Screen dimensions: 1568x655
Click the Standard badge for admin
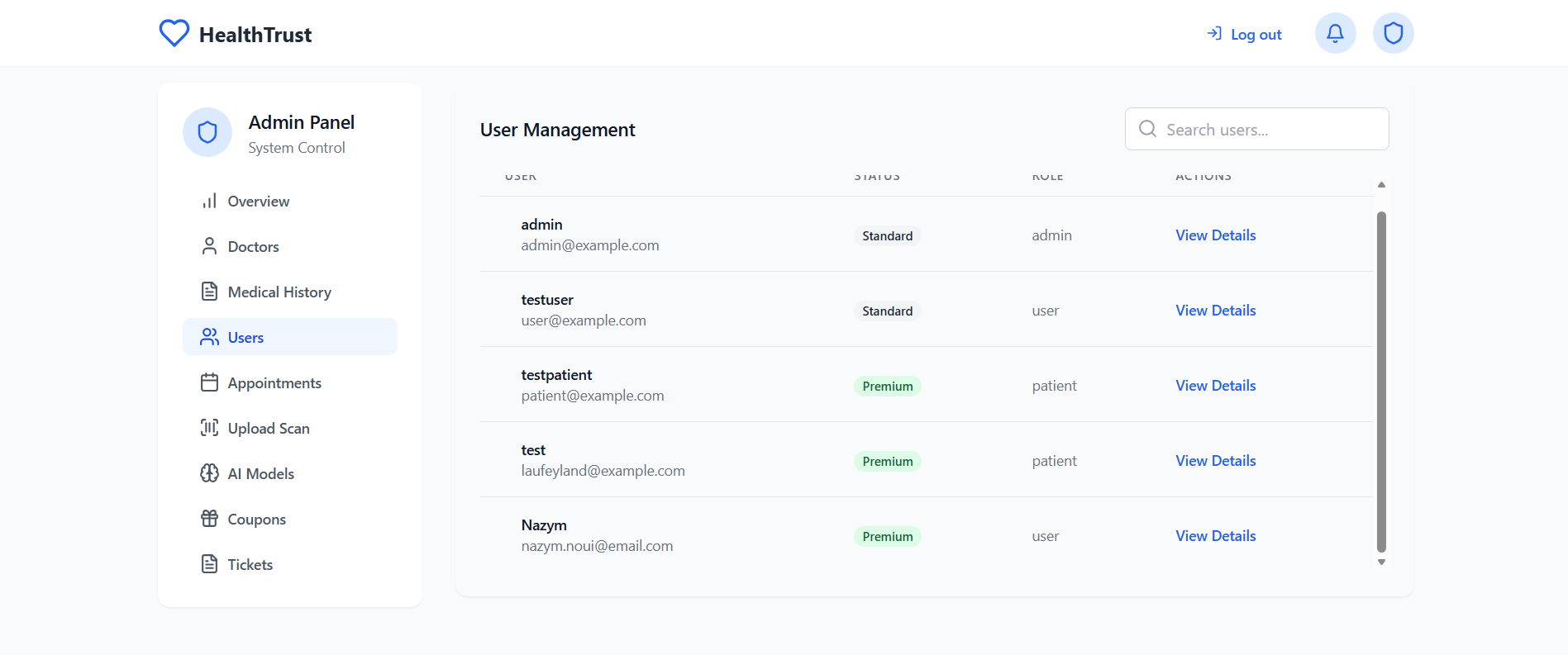click(888, 235)
